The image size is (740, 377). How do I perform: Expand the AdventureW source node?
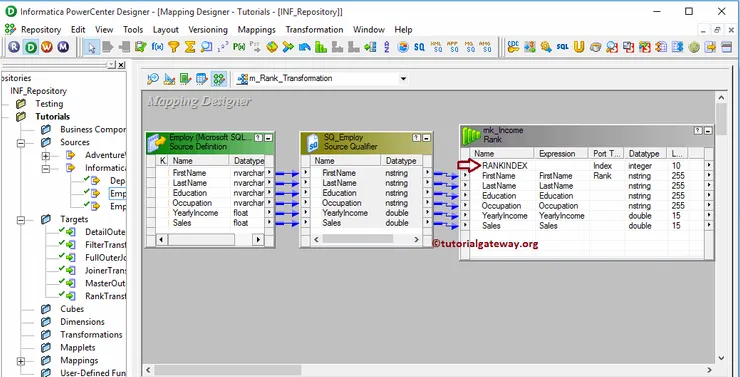click(46, 155)
